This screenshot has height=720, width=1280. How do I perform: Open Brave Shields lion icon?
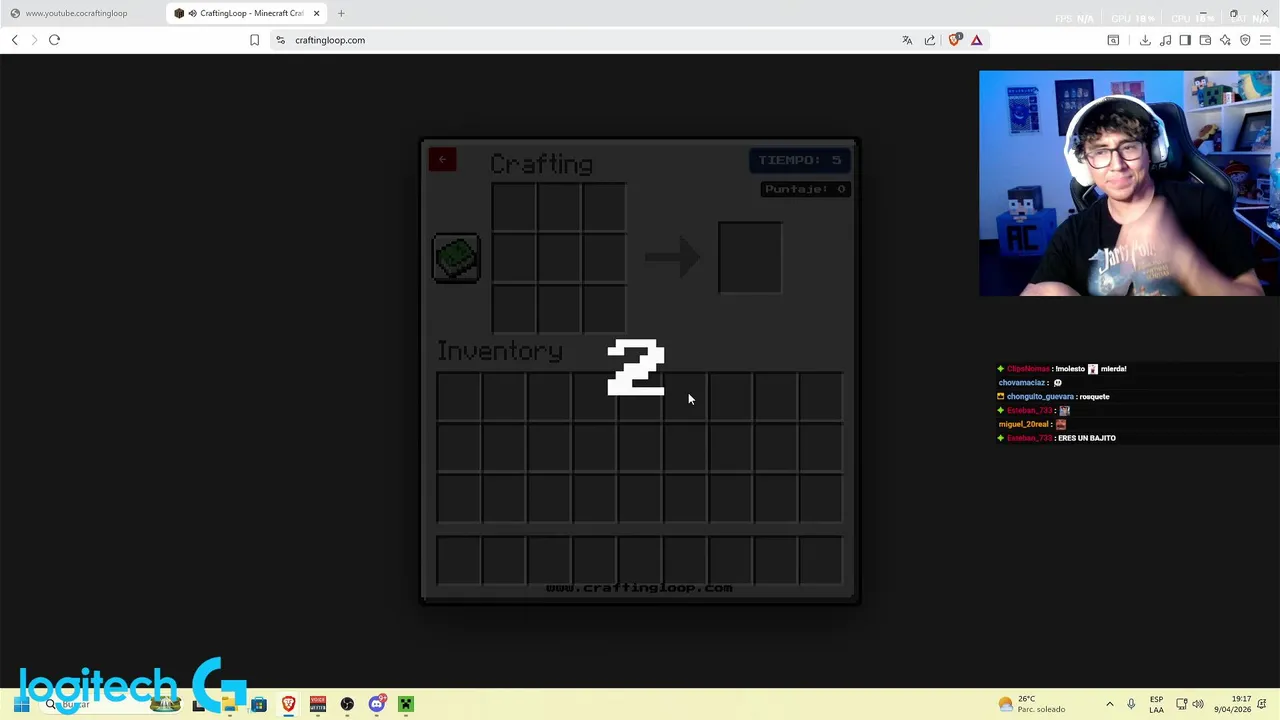tap(954, 40)
